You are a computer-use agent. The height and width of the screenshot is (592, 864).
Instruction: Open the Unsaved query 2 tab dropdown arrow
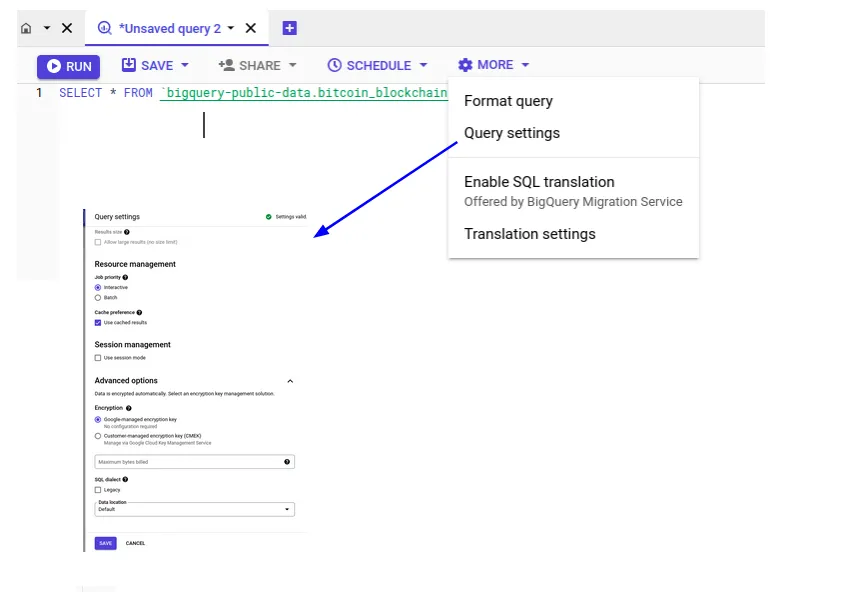pos(231,28)
